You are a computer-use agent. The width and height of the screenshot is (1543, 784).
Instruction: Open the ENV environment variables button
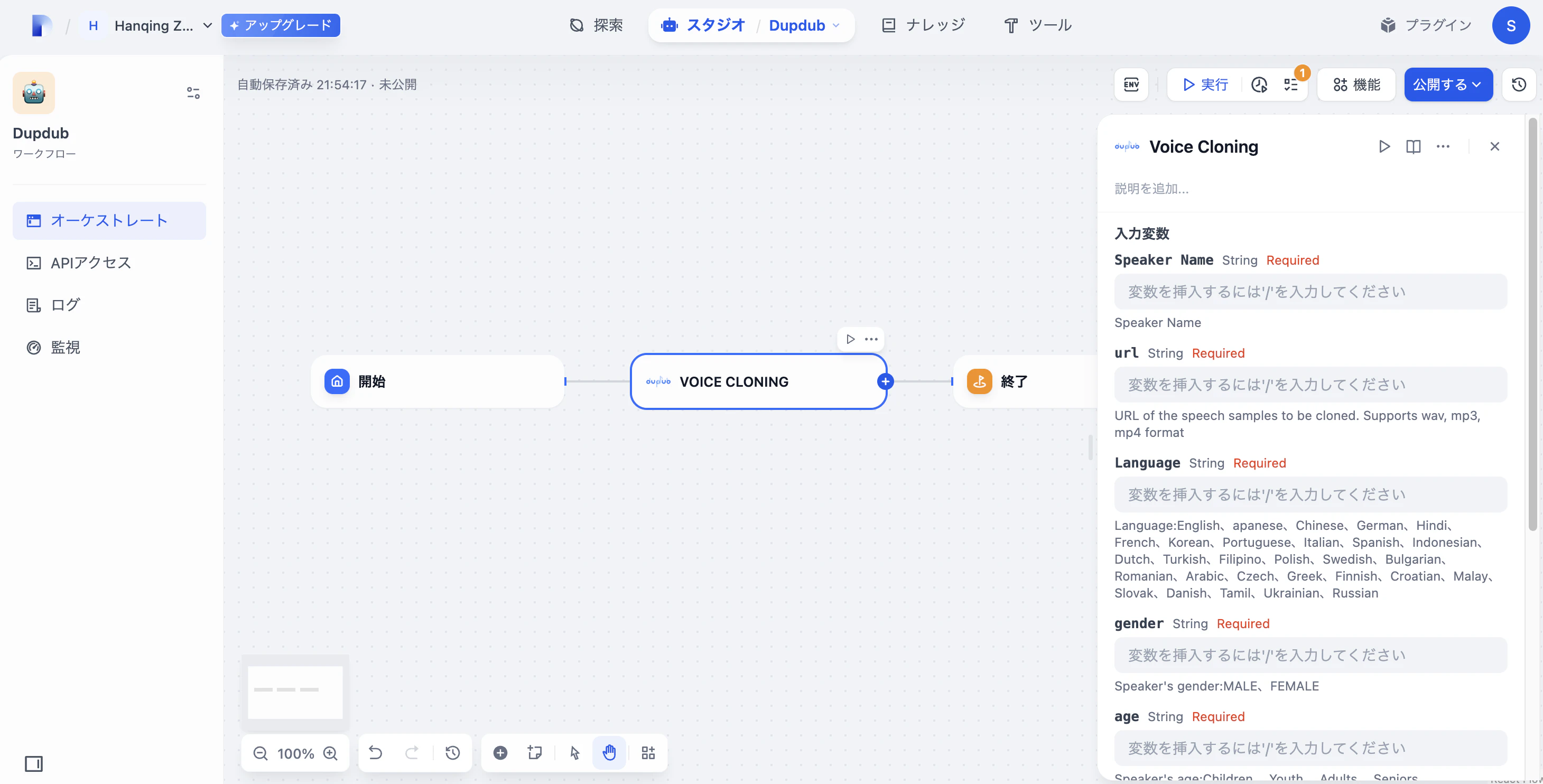click(x=1131, y=85)
